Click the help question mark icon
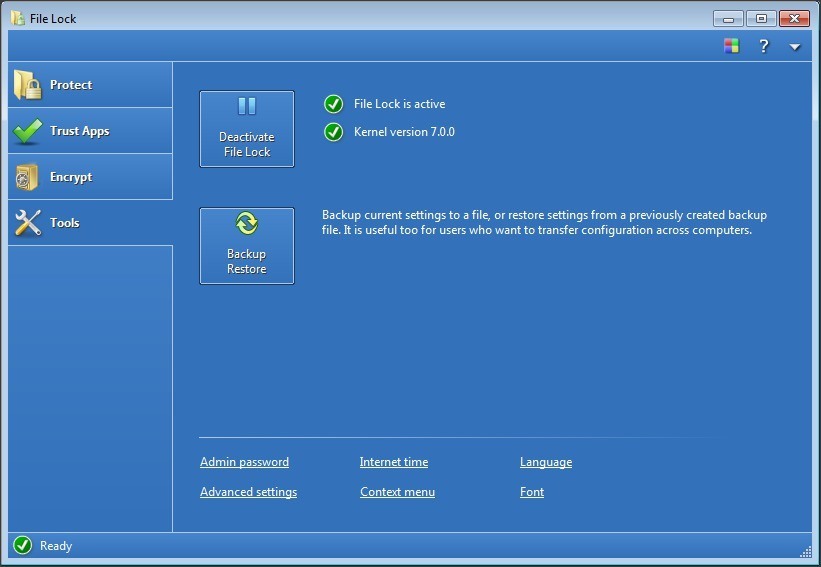Viewport: 821px width, 567px height. pyautogui.click(x=764, y=46)
